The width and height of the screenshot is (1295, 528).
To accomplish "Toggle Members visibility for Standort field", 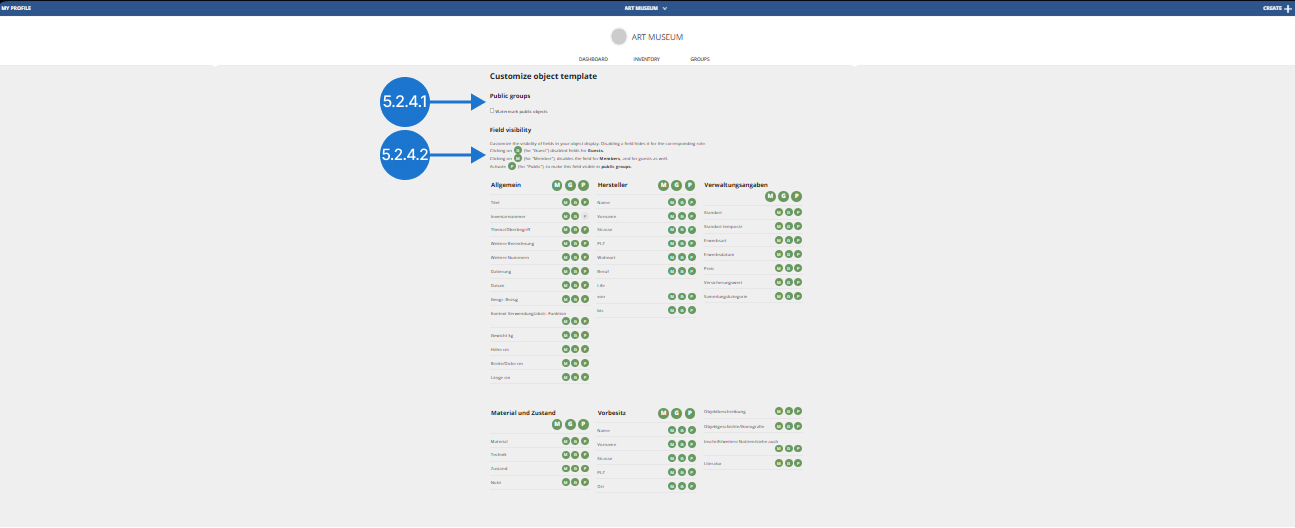I will (x=780, y=212).
